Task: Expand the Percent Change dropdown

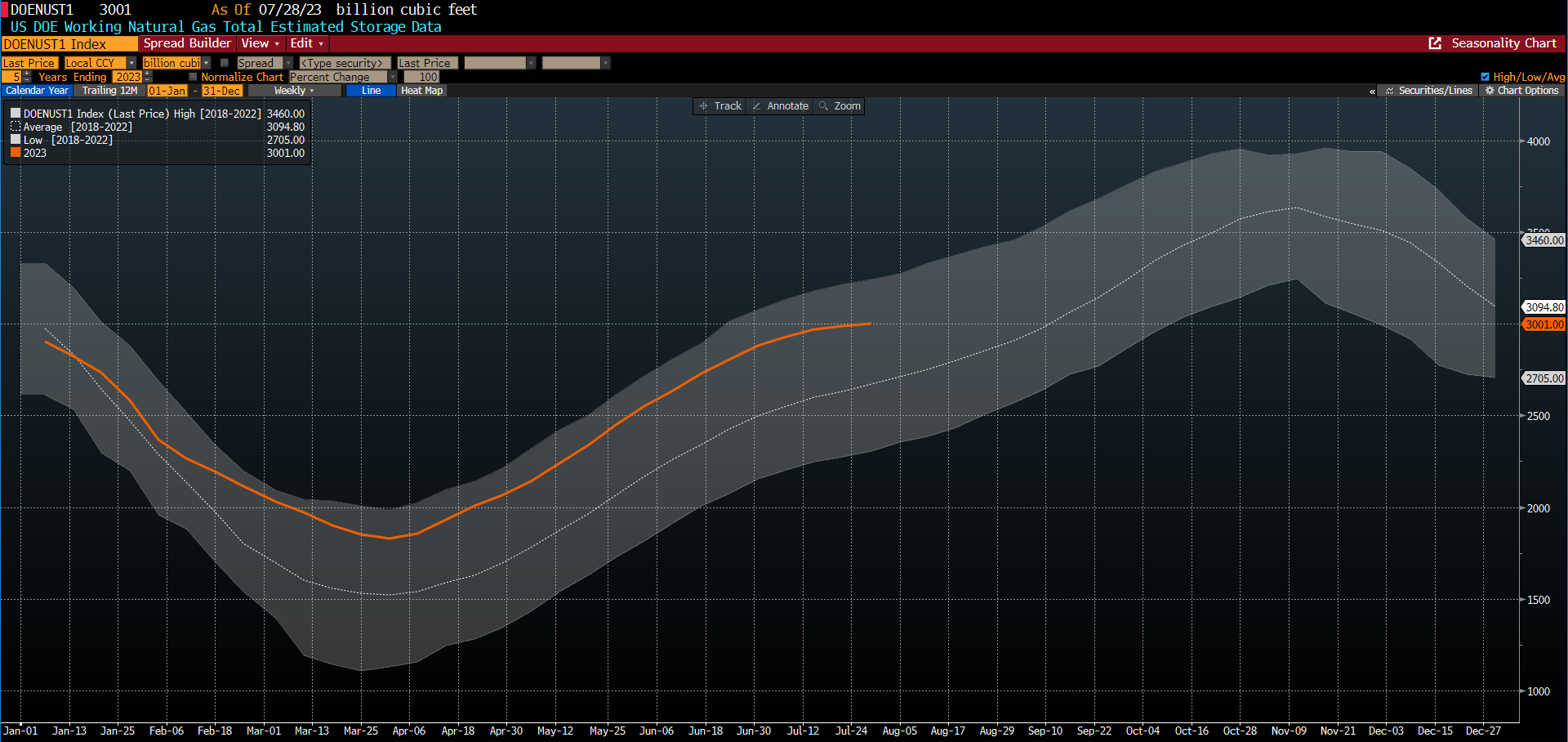Action: tap(392, 77)
